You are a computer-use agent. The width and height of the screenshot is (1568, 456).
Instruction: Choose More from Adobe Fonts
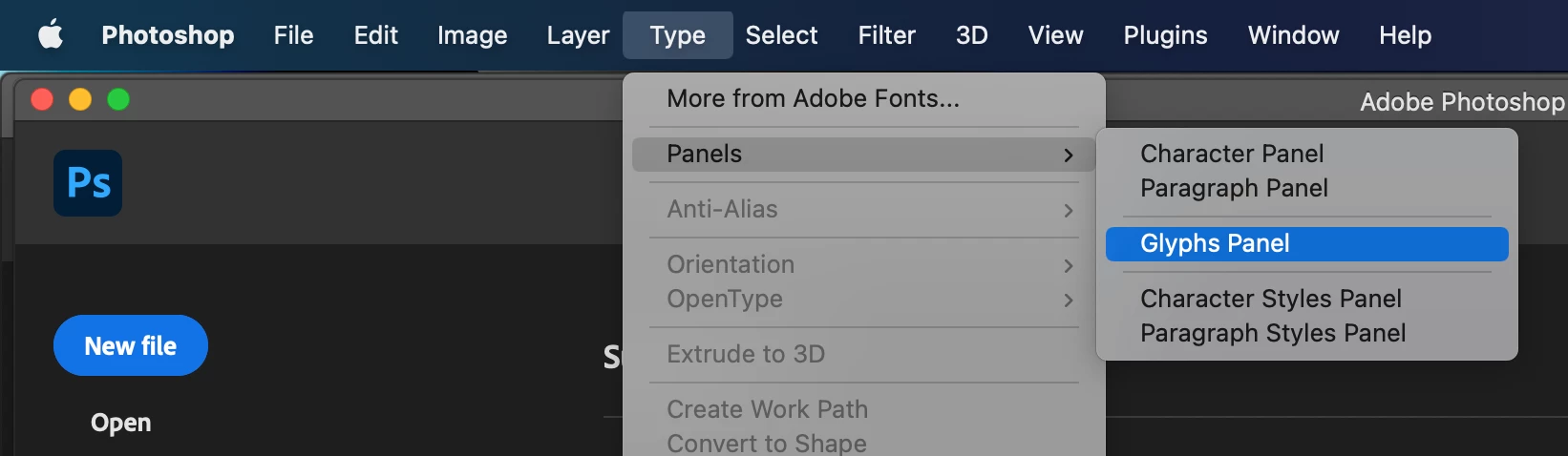coord(863,98)
